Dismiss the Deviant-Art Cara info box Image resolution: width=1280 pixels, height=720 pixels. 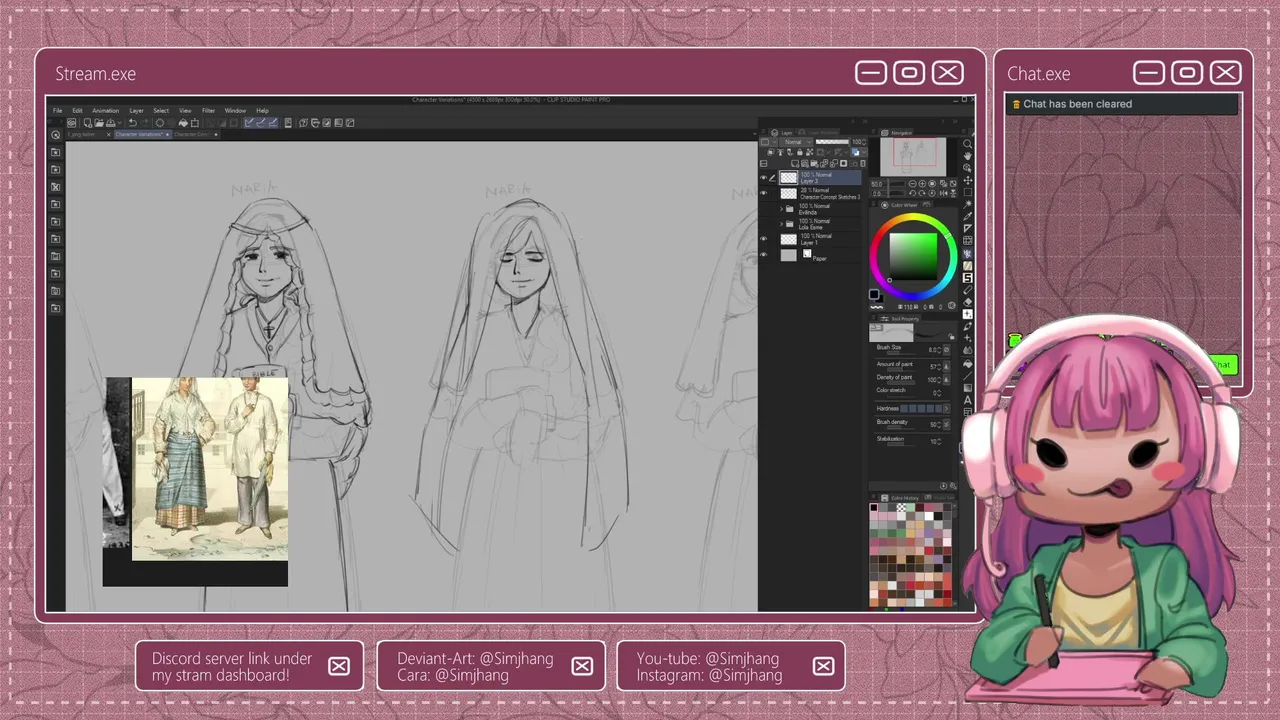point(582,666)
